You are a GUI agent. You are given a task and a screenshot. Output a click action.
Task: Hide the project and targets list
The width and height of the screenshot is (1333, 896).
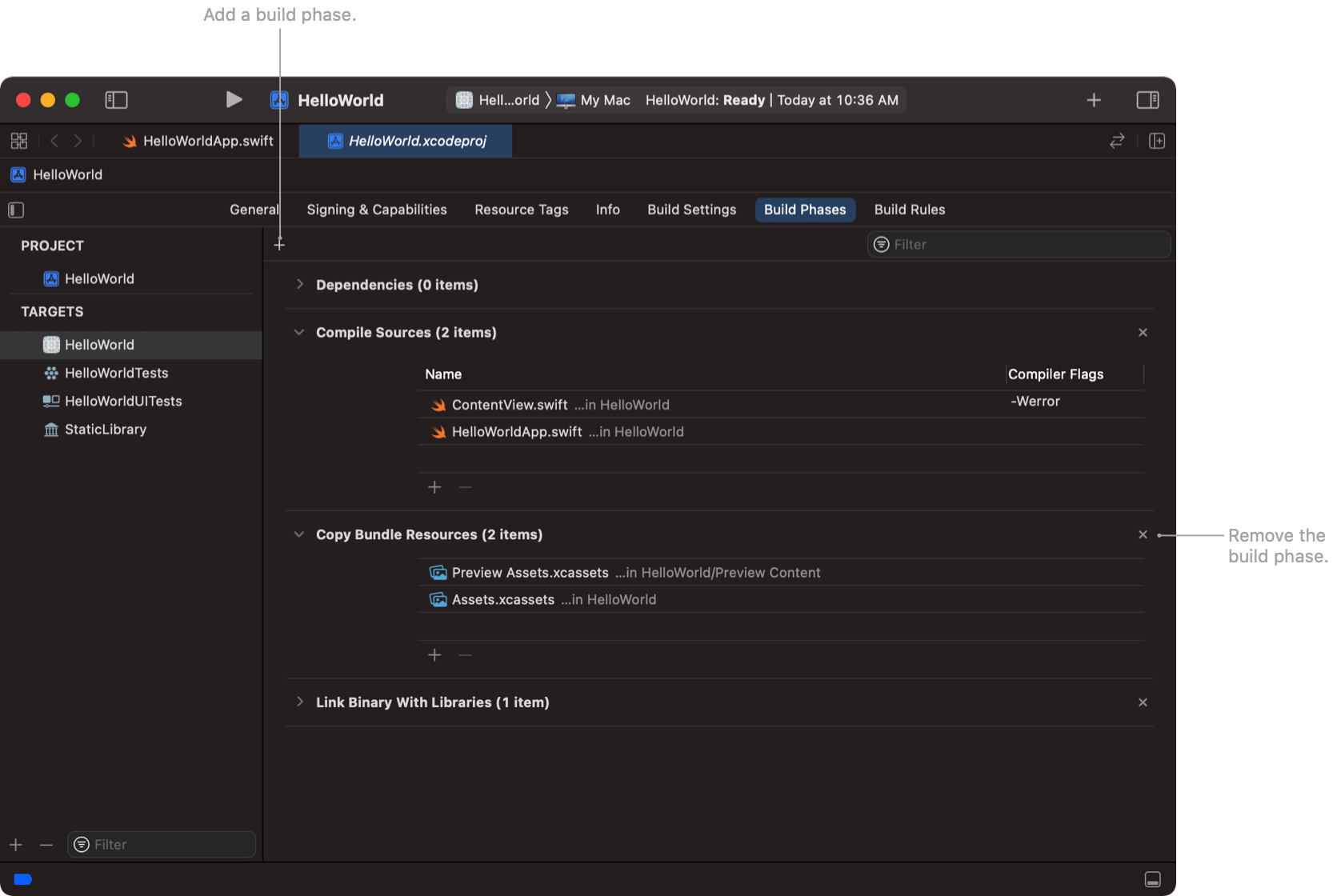tap(16, 210)
